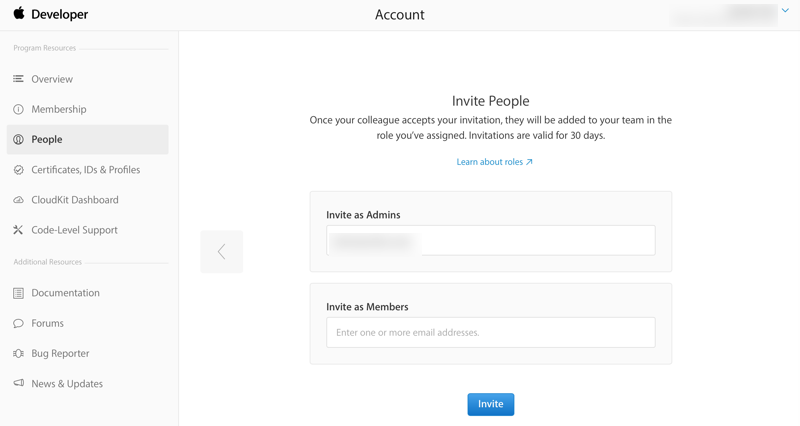Viewport: 800px width, 426px height.
Task: Click the Overview list icon
Action: pos(18,79)
